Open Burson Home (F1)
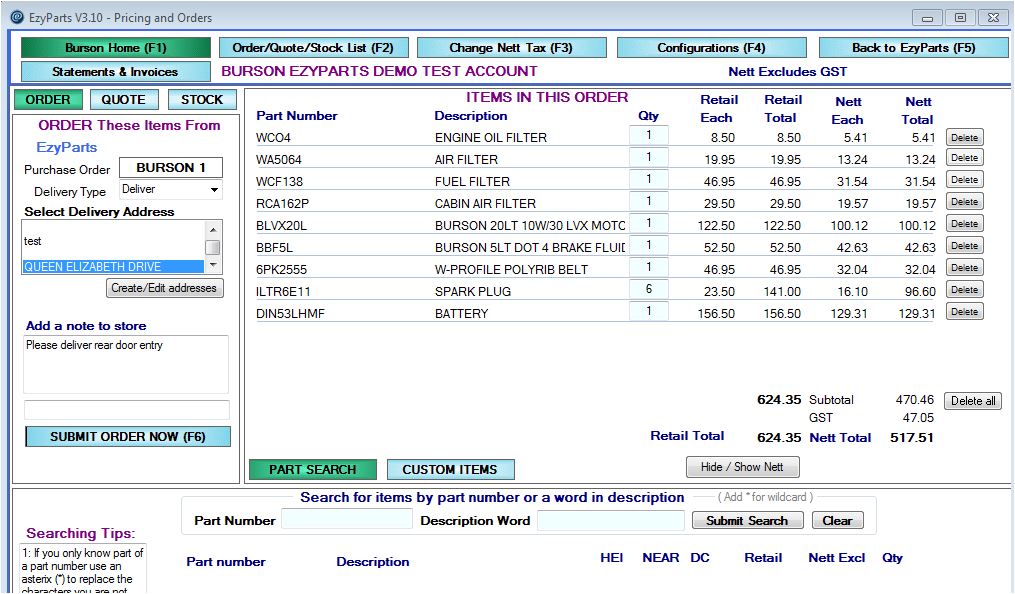The image size is (1015, 594). (116, 48)
